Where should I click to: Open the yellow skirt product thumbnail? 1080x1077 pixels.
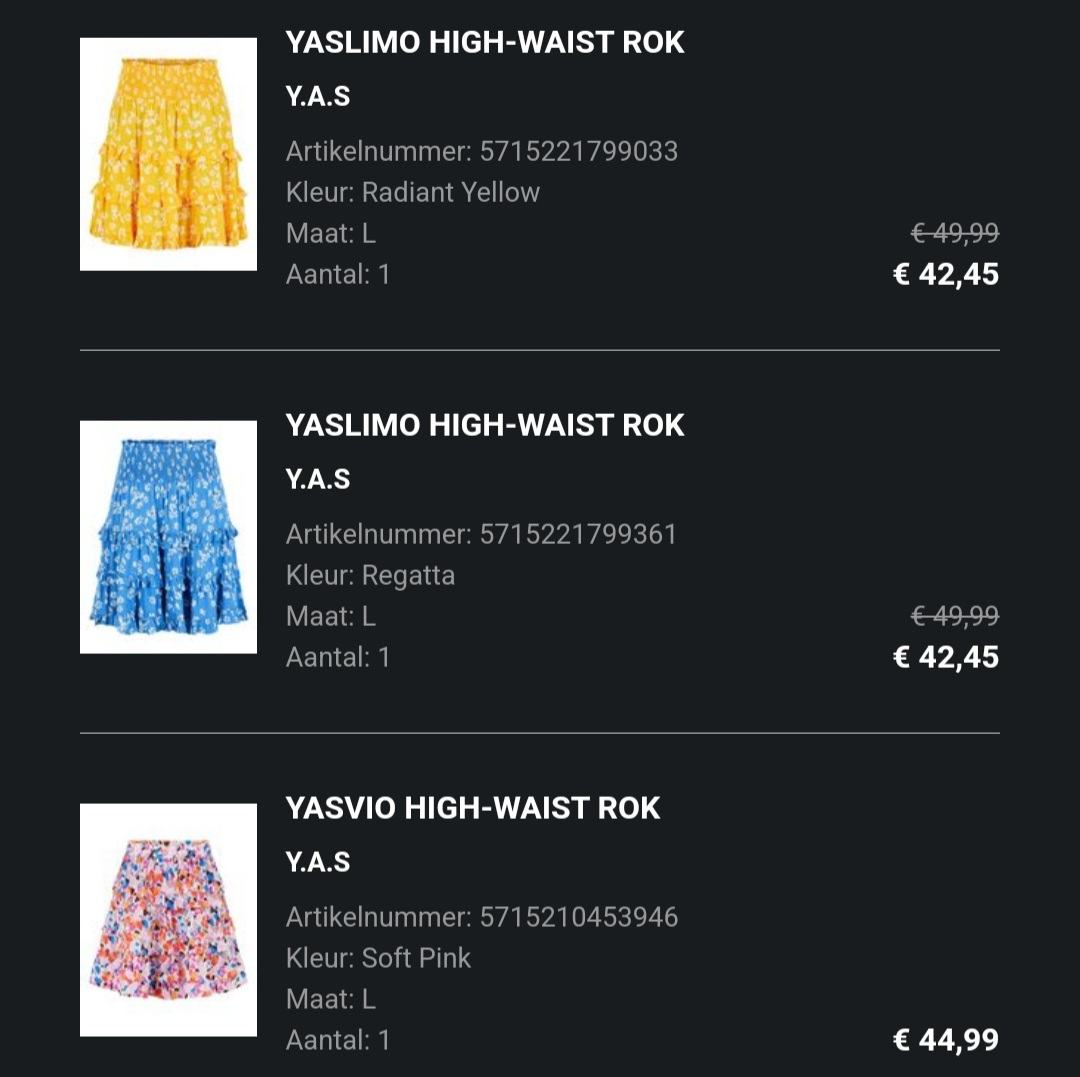click(168, 154)
